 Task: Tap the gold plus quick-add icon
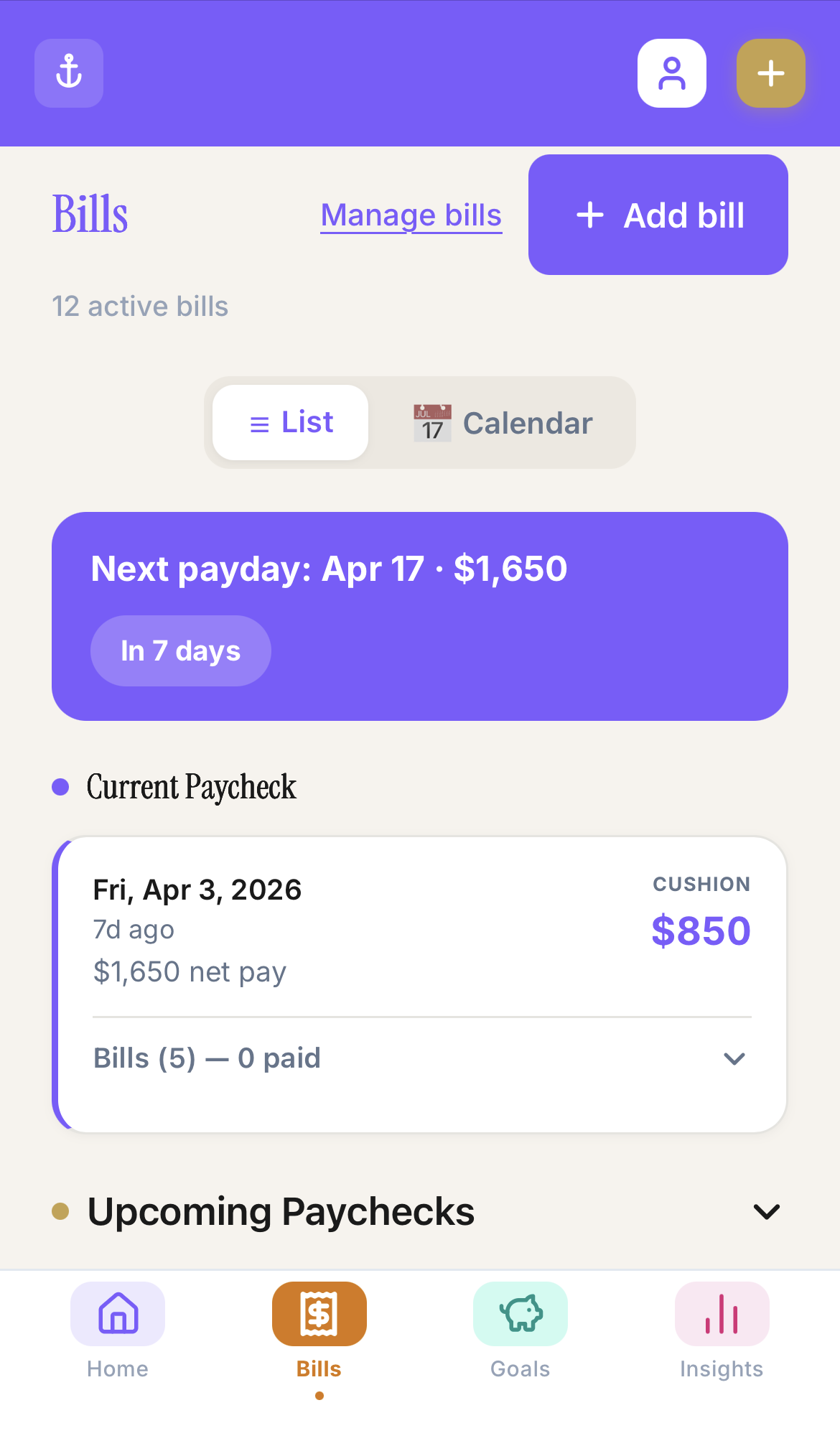[x=770, y=73]
